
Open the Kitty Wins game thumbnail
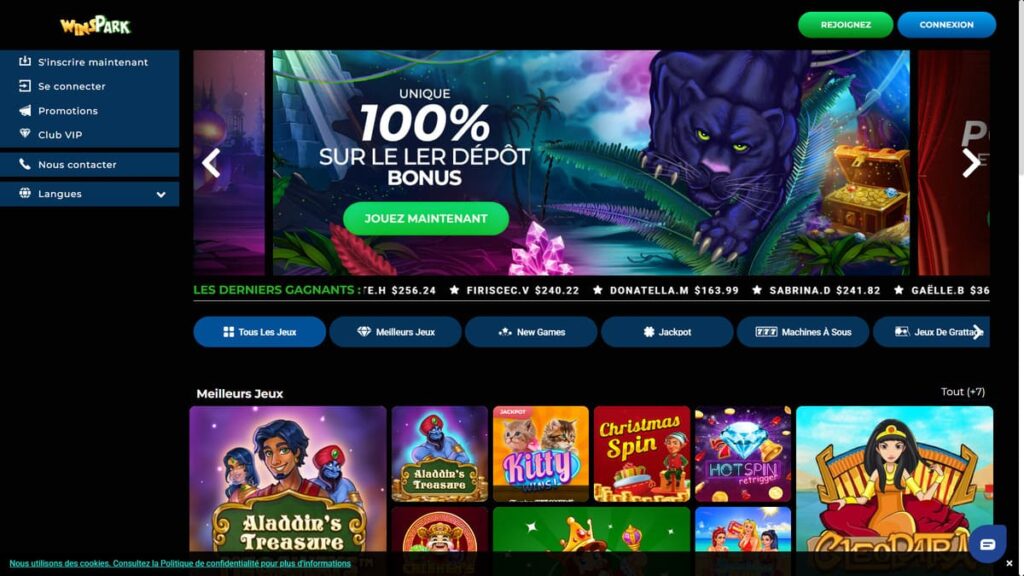click(x=541, y=454)
